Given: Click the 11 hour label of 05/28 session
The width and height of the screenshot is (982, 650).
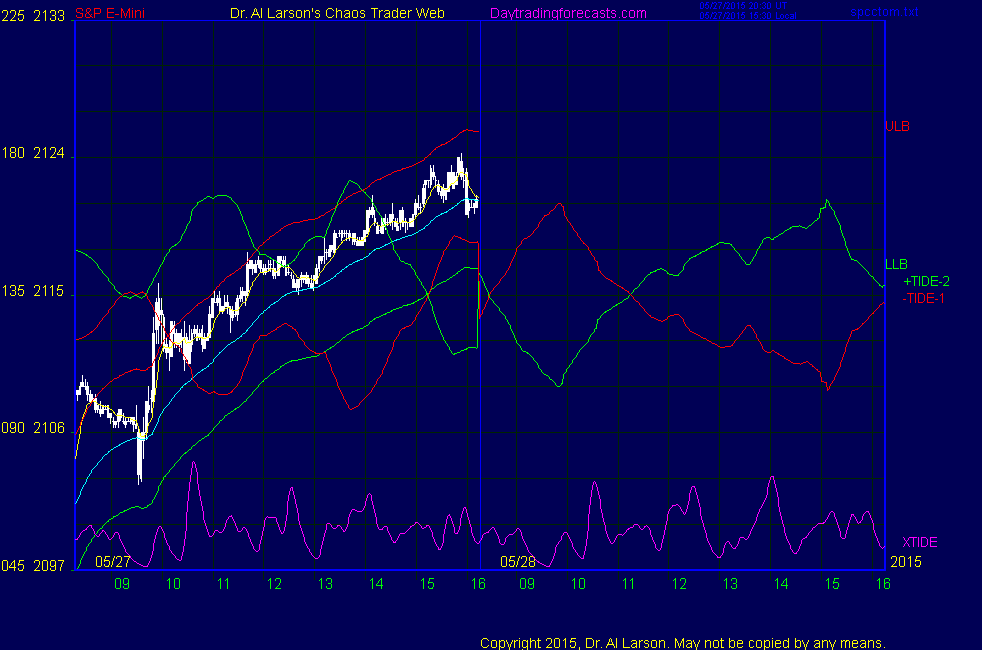Looking at the screenshot, I should tap(629, 584).
